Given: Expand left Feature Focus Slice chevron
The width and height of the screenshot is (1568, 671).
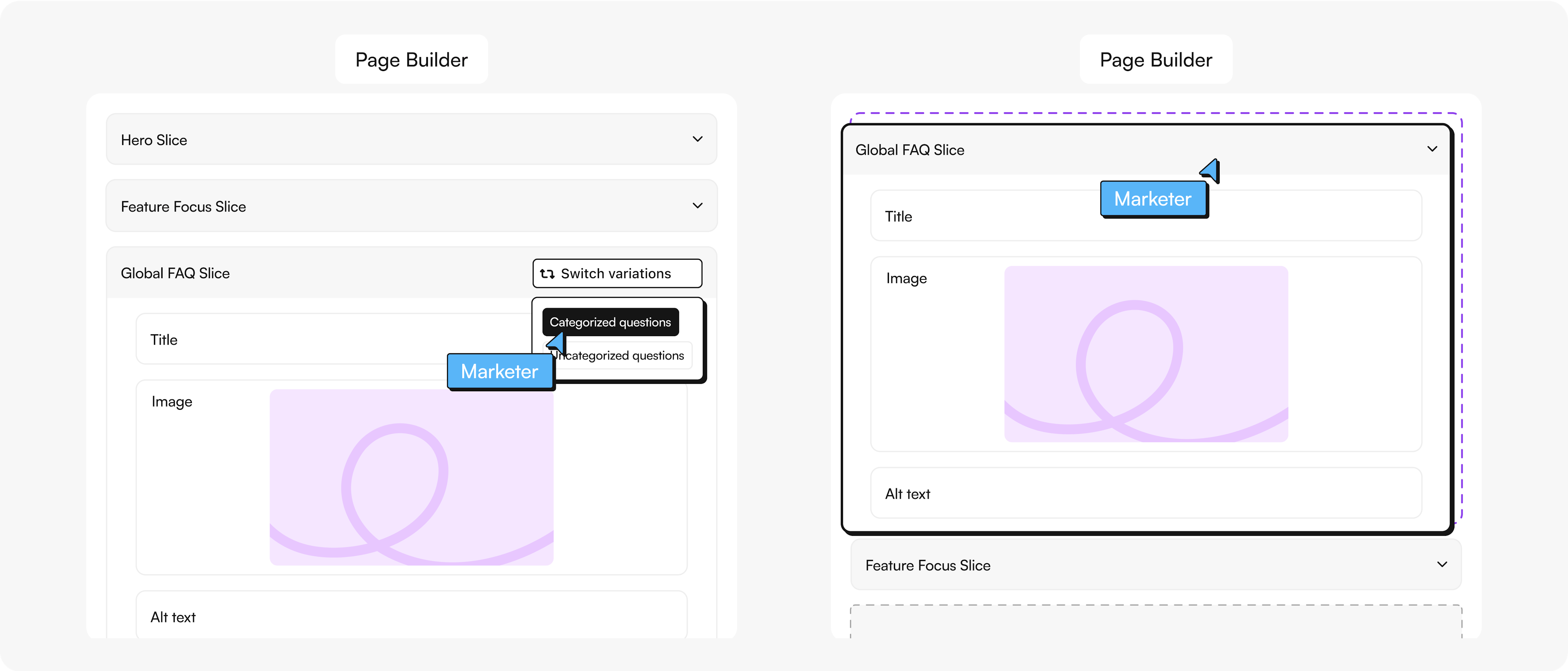Looking at the screenshot, I should coord(697,206).
